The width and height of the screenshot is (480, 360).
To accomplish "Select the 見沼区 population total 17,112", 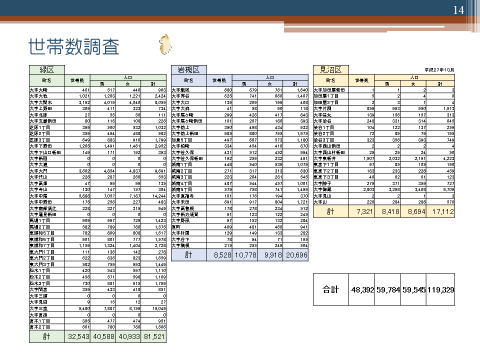I will pyautogui.click(x=441, y=212).
